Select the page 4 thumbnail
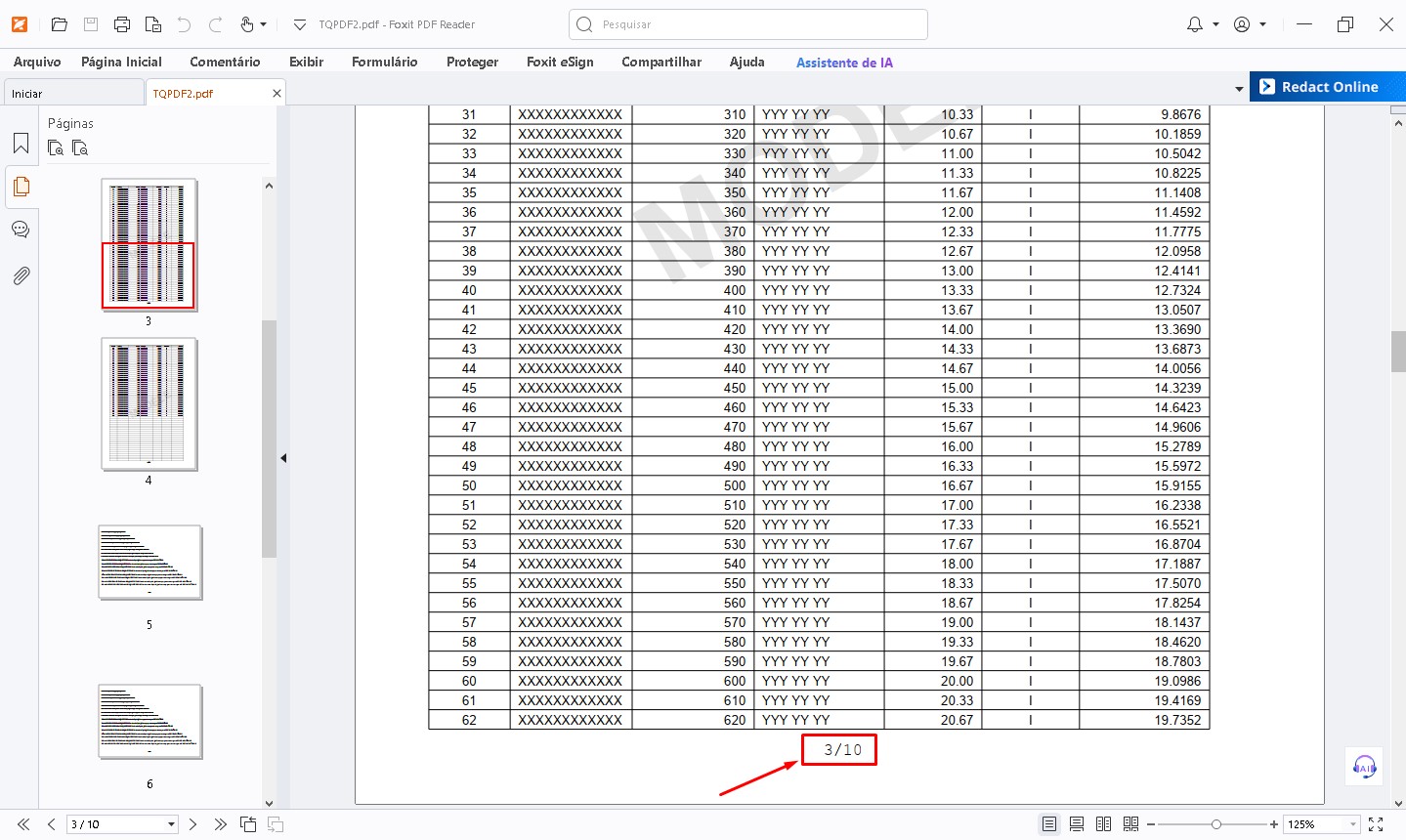Viewport: 1406px width, 840px height. (x=149, y=404)
